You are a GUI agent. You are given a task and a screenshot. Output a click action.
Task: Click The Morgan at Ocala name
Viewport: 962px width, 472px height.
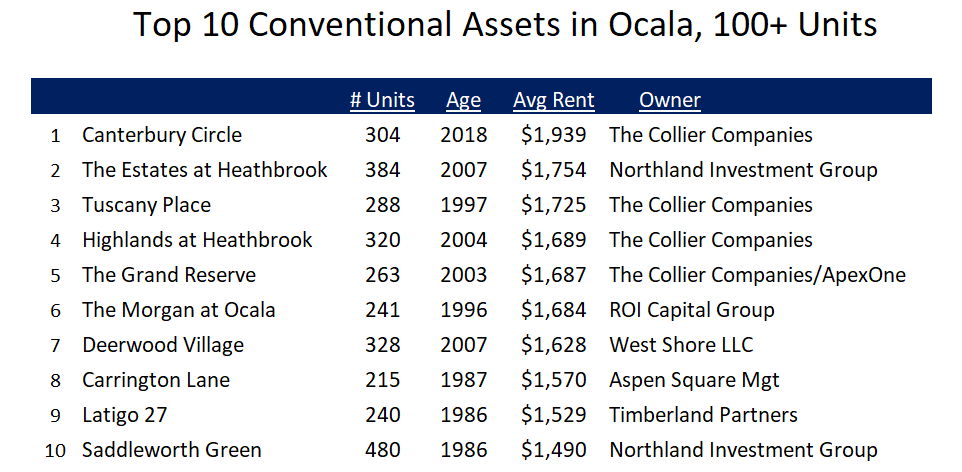[179, 310]
